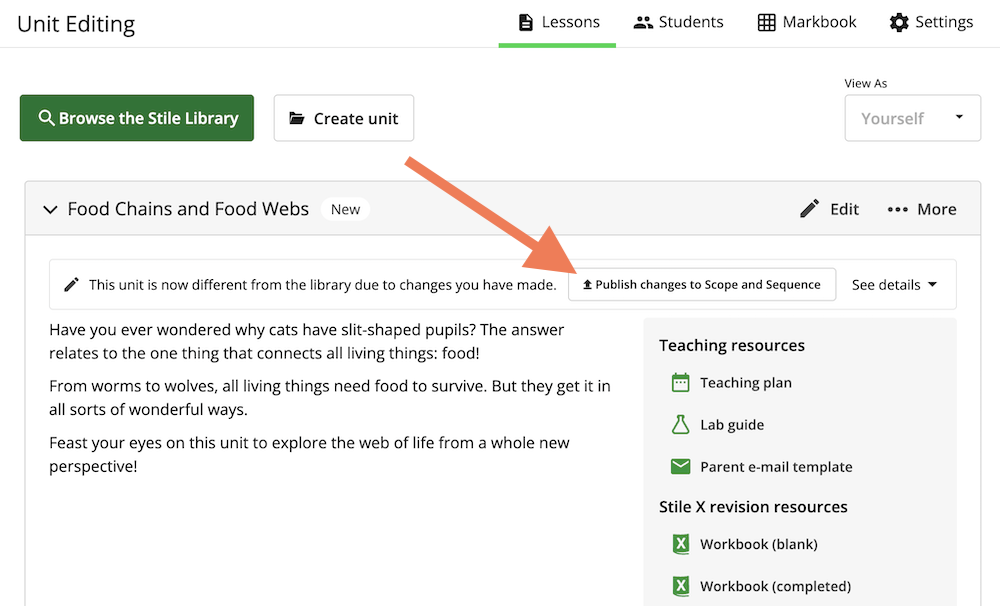This screenshot has width=1000, height=606.
Task: Publish changes to Scope and Sequence
Action: point(701,285)
